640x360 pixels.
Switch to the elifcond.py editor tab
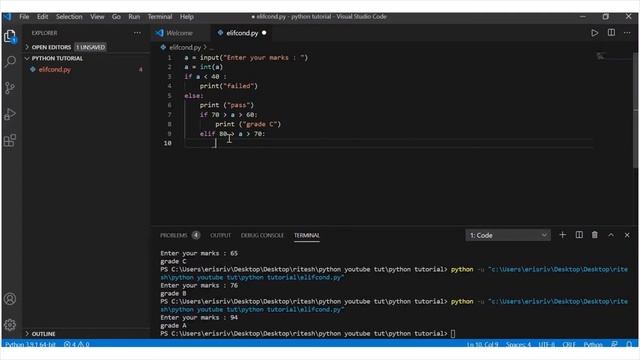coord(242,33)
